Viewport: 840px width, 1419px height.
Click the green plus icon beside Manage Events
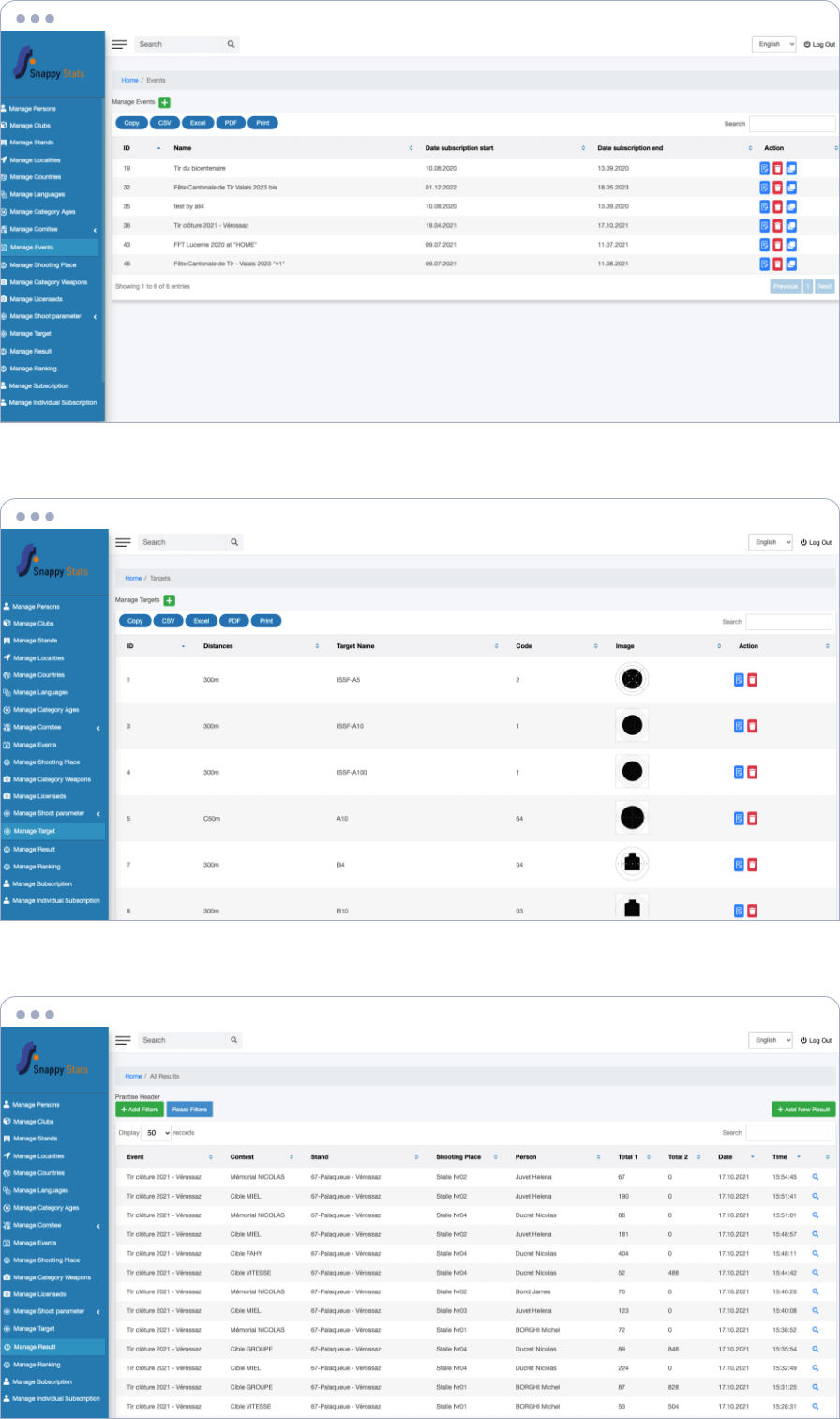point(164,101)
